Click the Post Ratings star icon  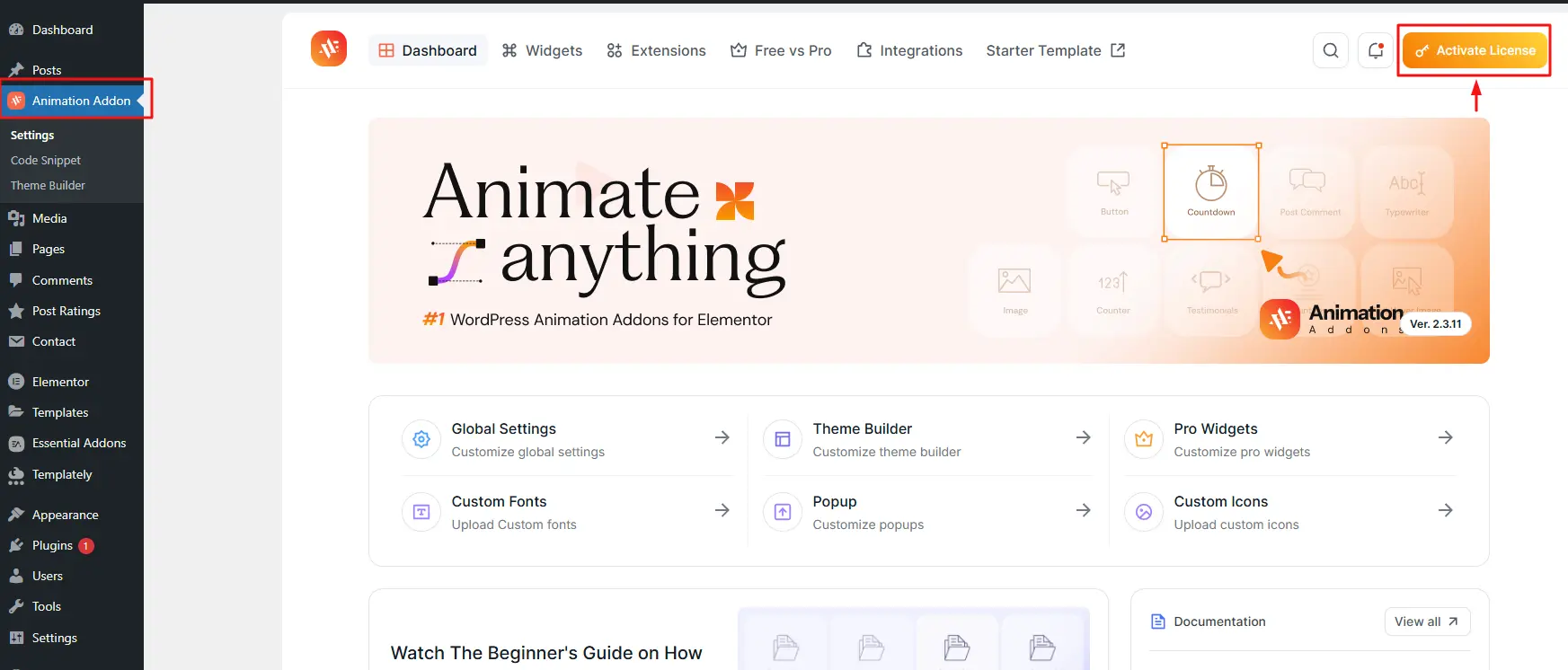(16, 311)
